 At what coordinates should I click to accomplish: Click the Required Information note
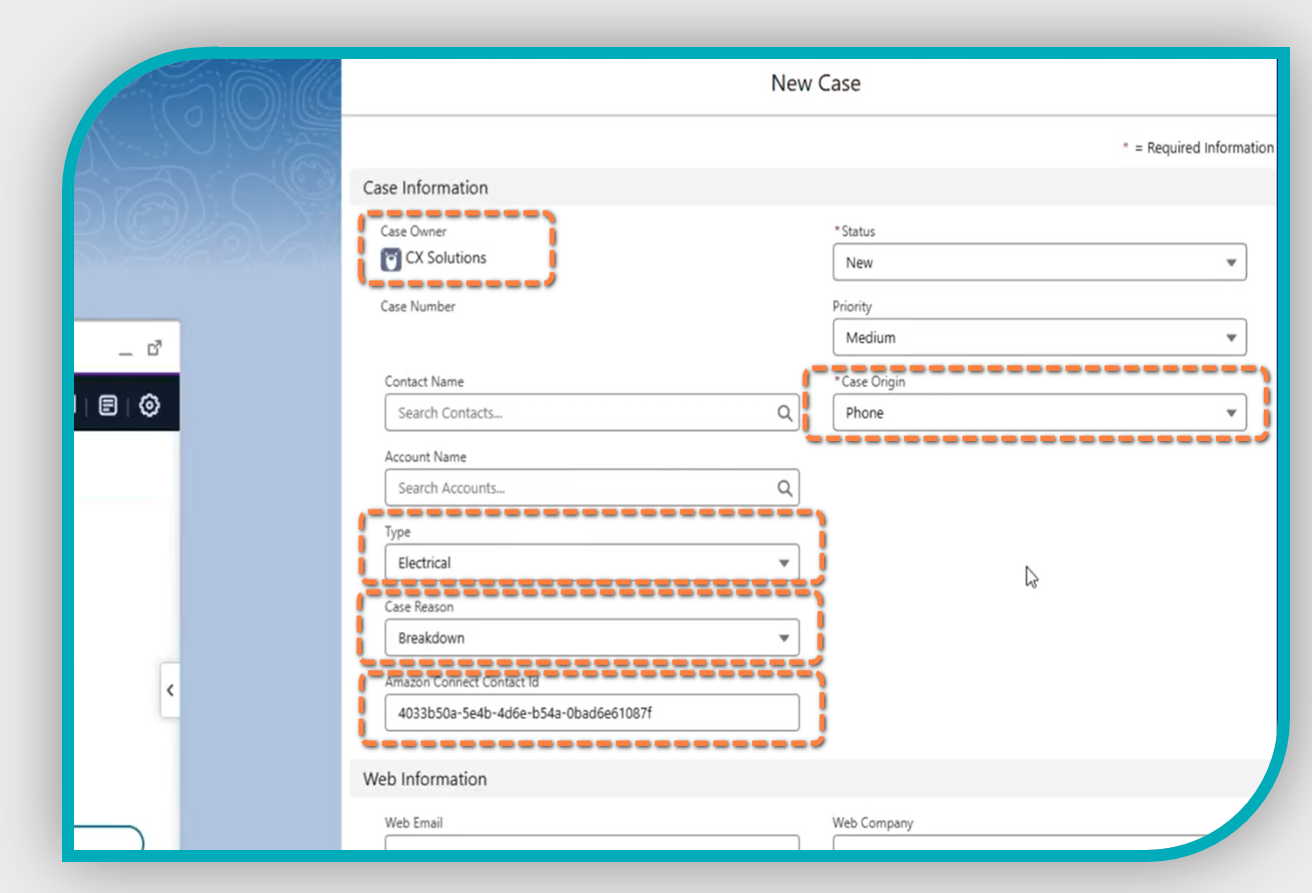click(1198, 148)
